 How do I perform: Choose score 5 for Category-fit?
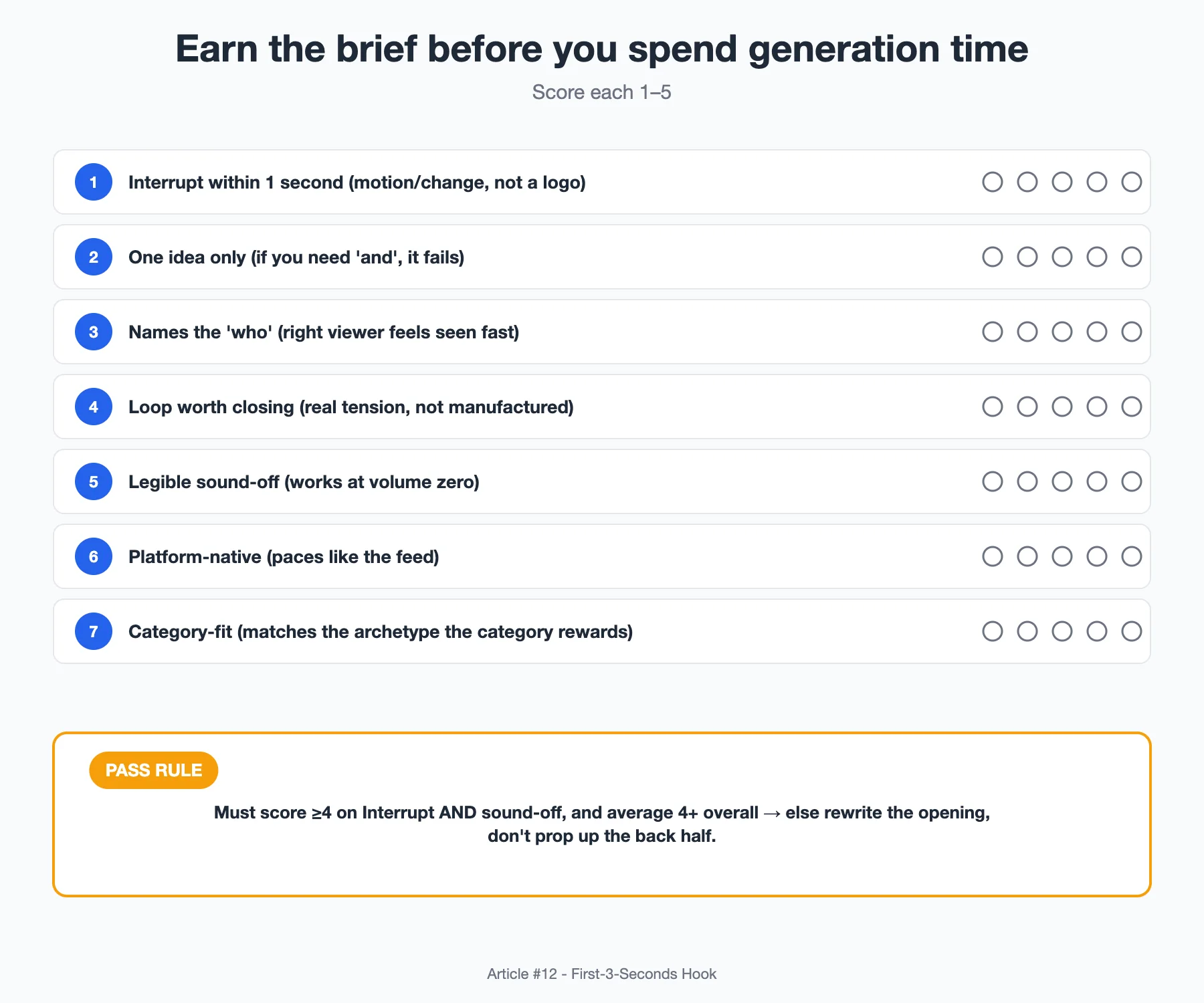point(1132,631)
